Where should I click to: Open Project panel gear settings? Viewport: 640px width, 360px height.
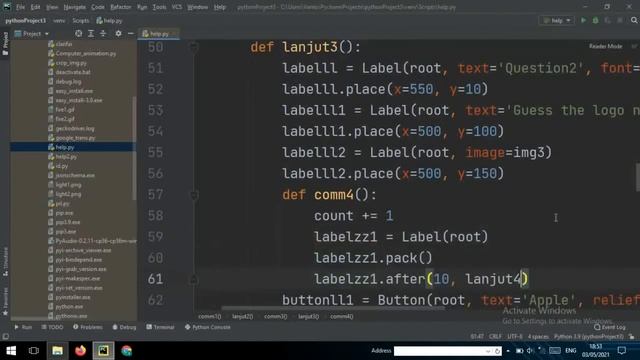point(118,33)
